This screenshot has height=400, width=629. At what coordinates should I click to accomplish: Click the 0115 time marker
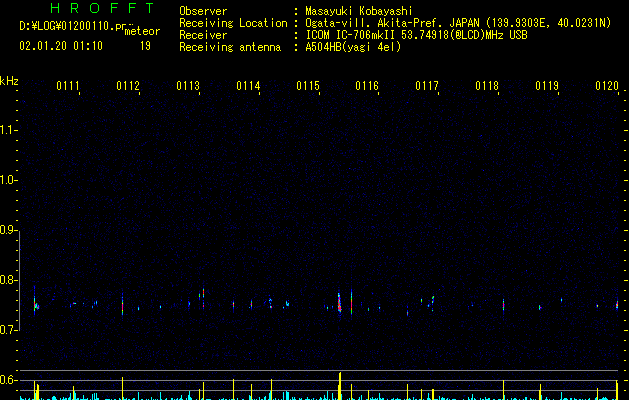tap(308, 86)
